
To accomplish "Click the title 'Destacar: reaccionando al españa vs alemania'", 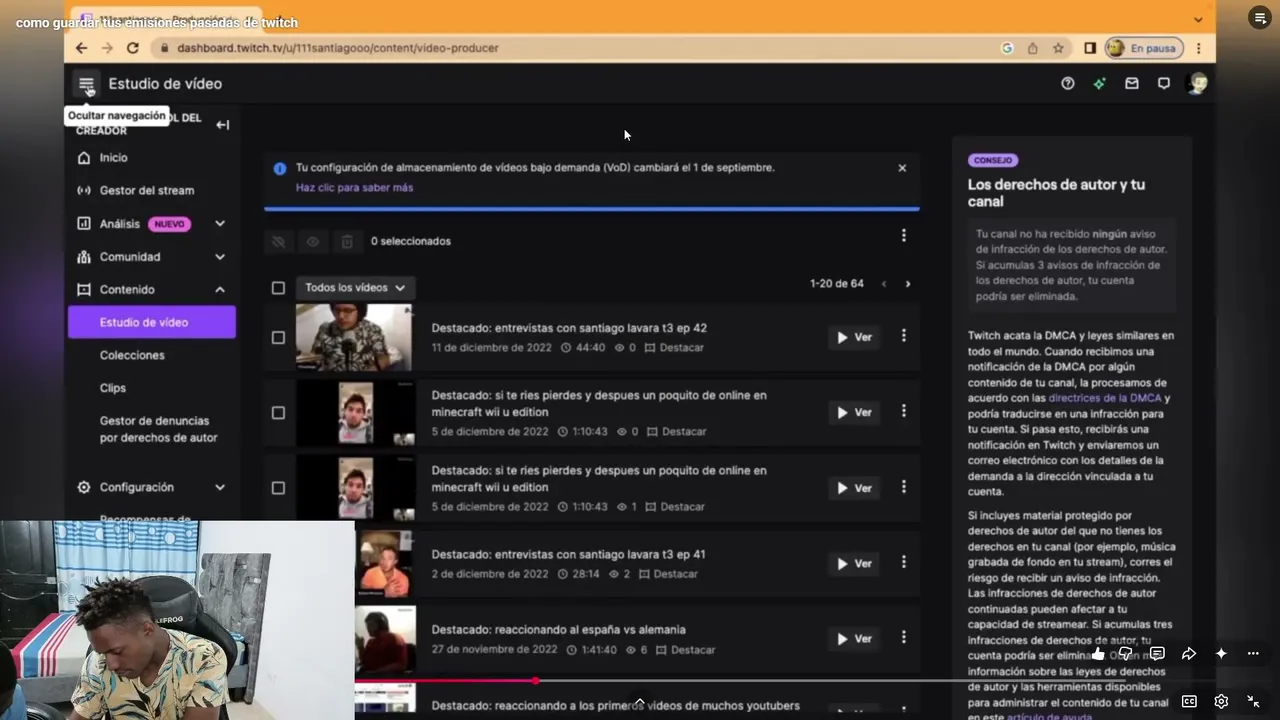I will [558, 630].
